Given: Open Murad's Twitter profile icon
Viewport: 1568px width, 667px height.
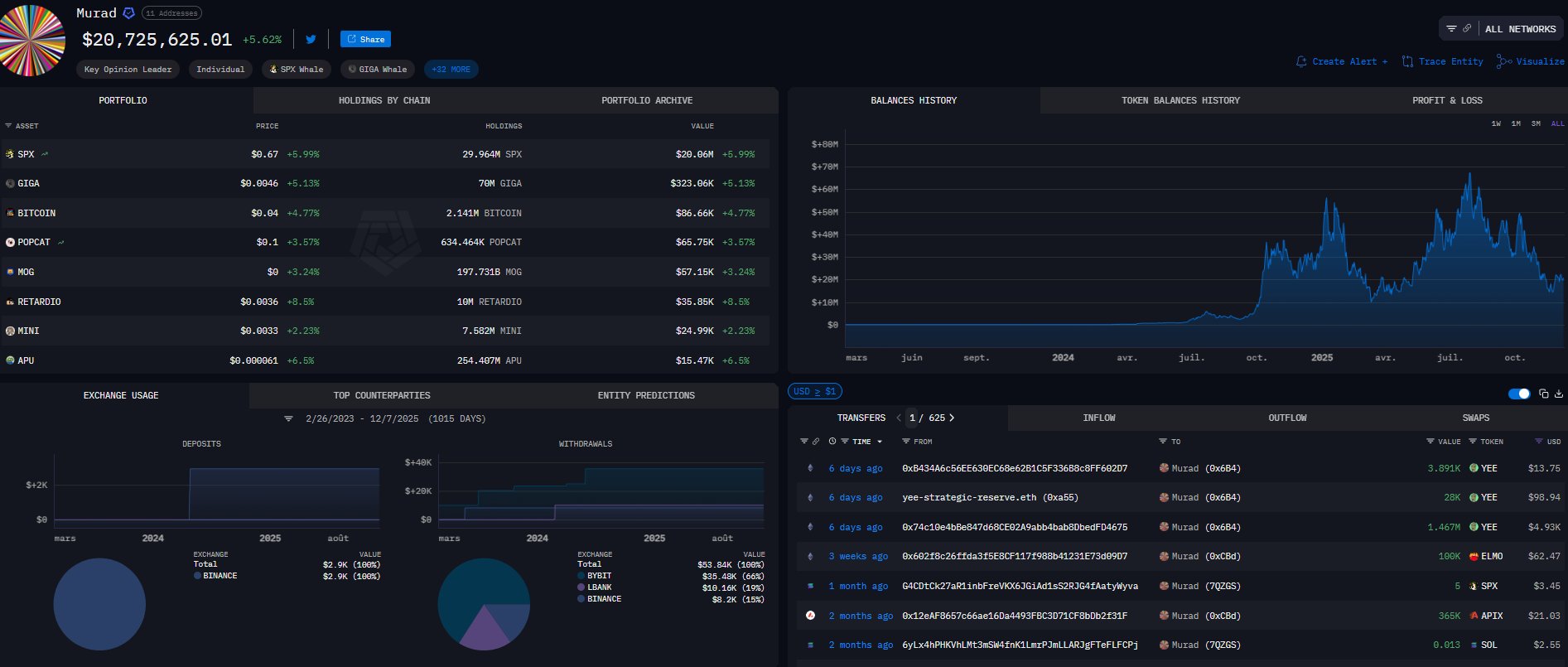Looking at the screenshot, I should click(x=311, y=39).
